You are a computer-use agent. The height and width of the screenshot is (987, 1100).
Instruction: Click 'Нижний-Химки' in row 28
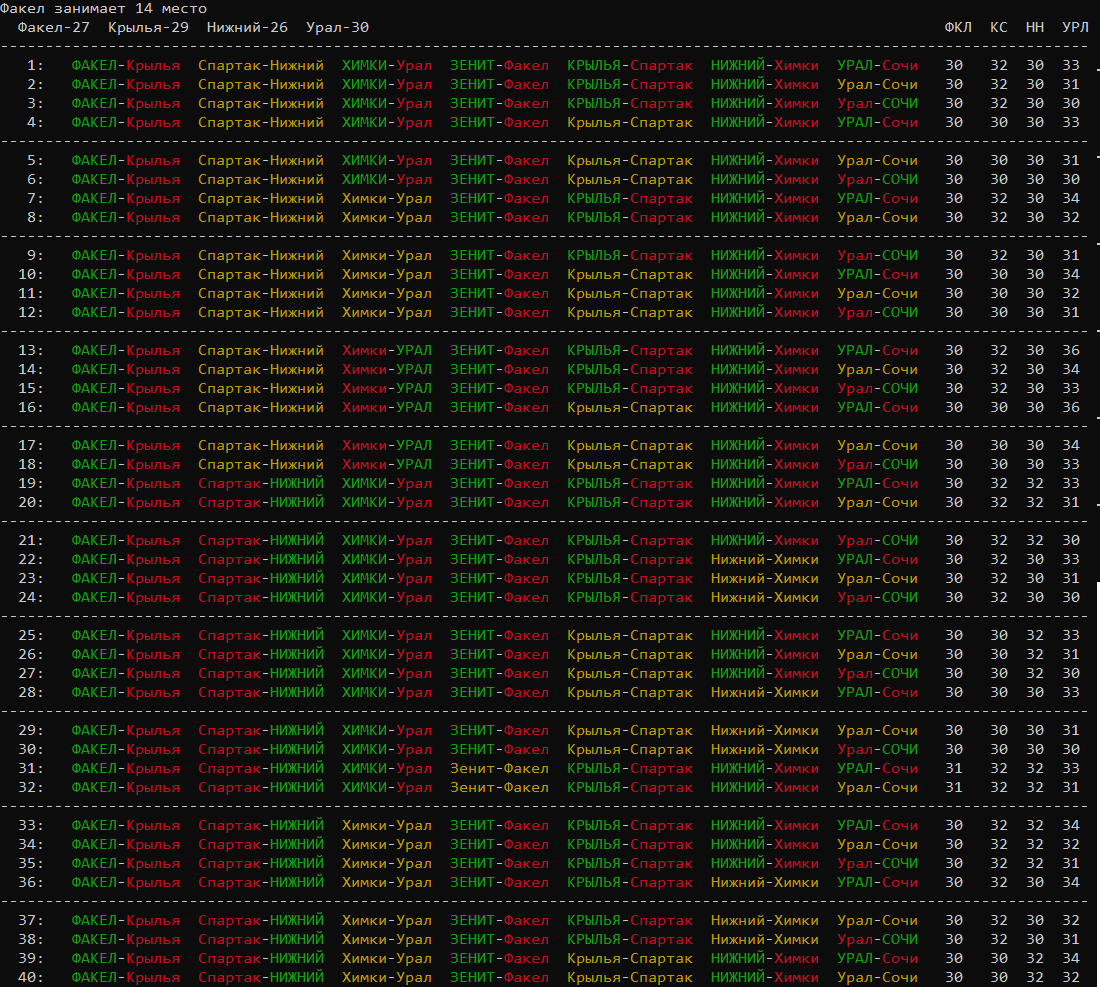point(765,692)
